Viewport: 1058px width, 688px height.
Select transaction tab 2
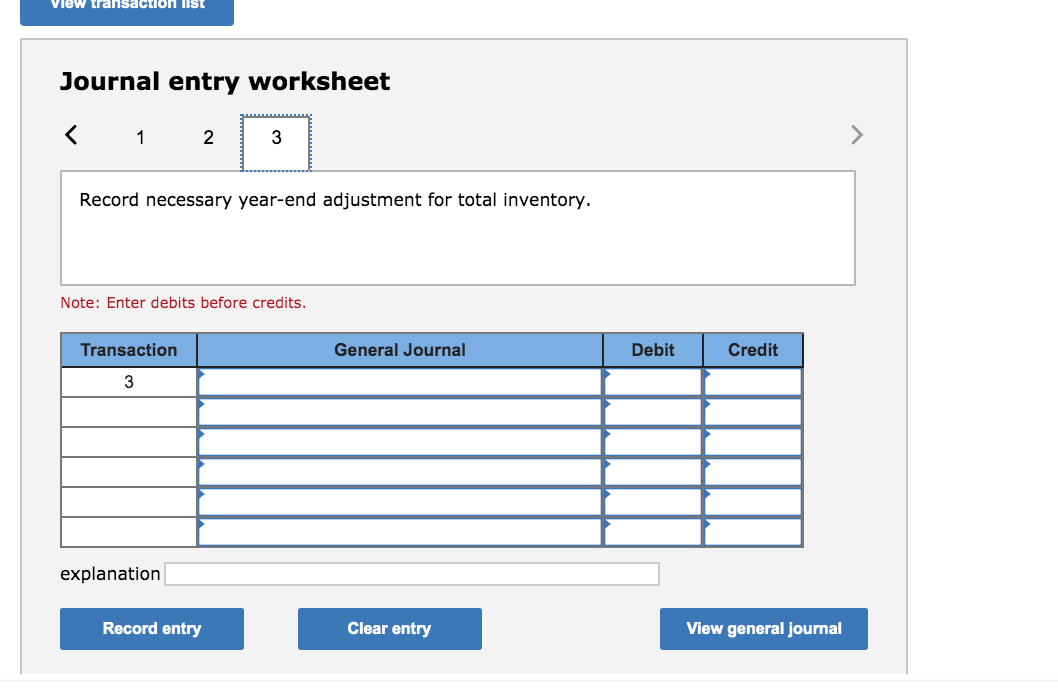pyautogui.click(x=208, y=138)
